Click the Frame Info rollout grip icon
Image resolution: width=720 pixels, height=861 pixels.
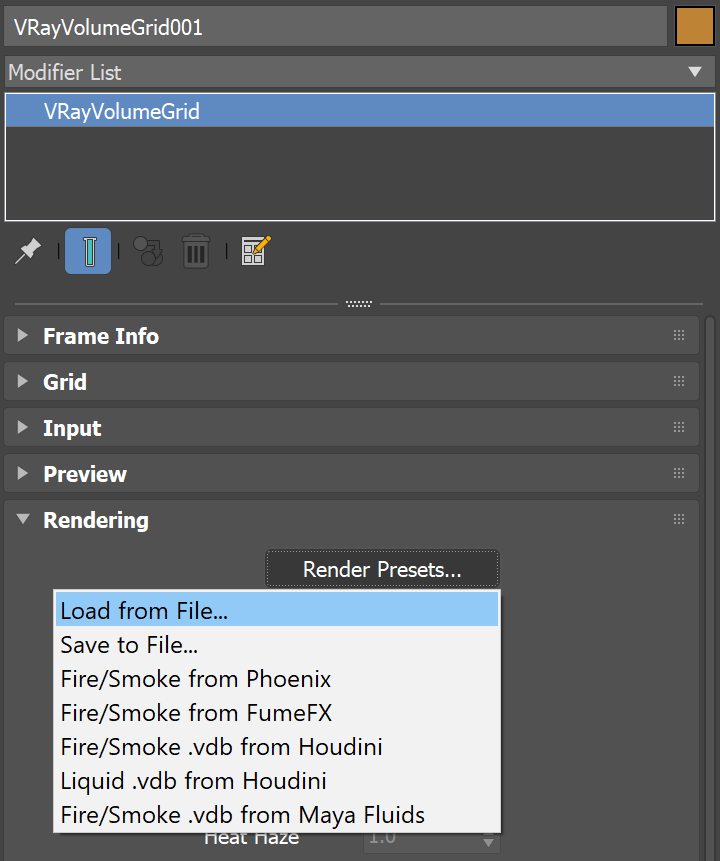[x=679, y=336]
